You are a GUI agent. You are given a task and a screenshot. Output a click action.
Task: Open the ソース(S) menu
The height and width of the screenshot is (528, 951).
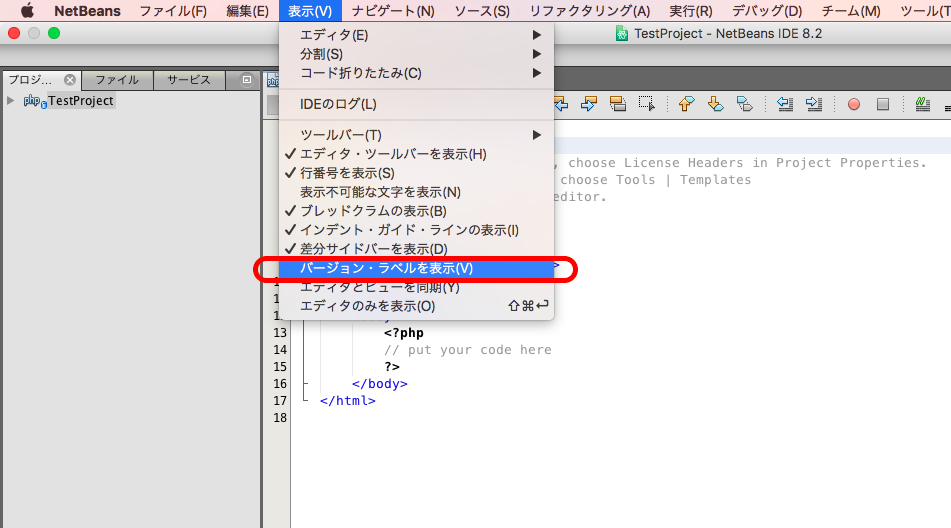coord(482,11)
